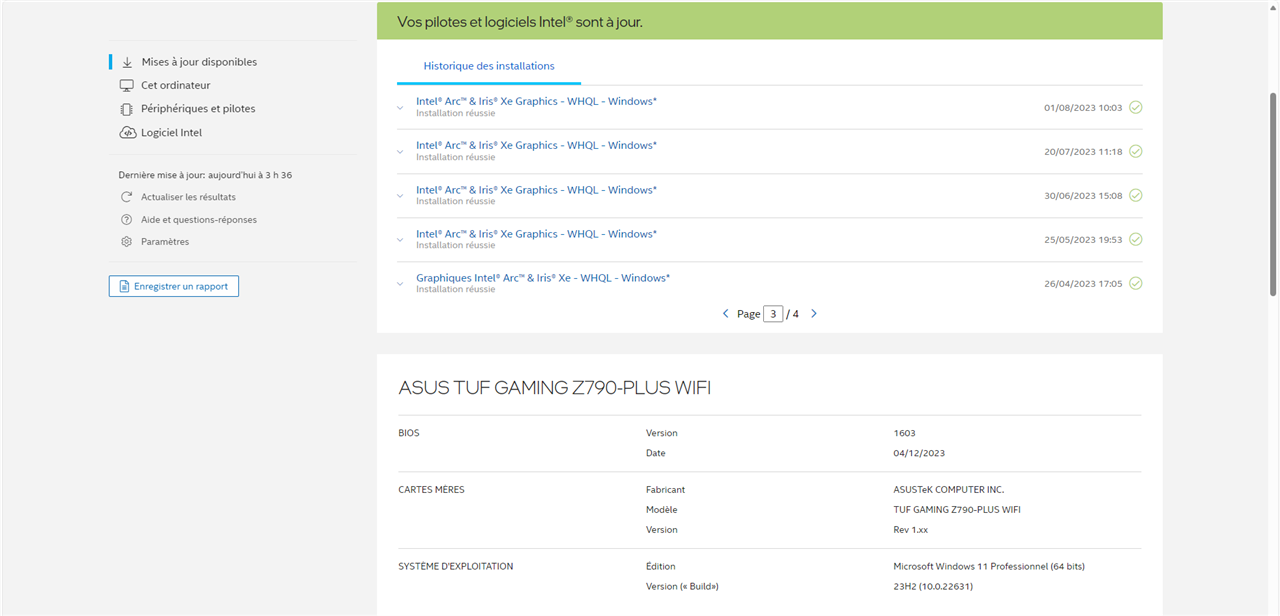Open Intel Arc driver link dated 30/06/2023
The width and height of the screenshot is (1280, 616).
(x=536, y=190)
